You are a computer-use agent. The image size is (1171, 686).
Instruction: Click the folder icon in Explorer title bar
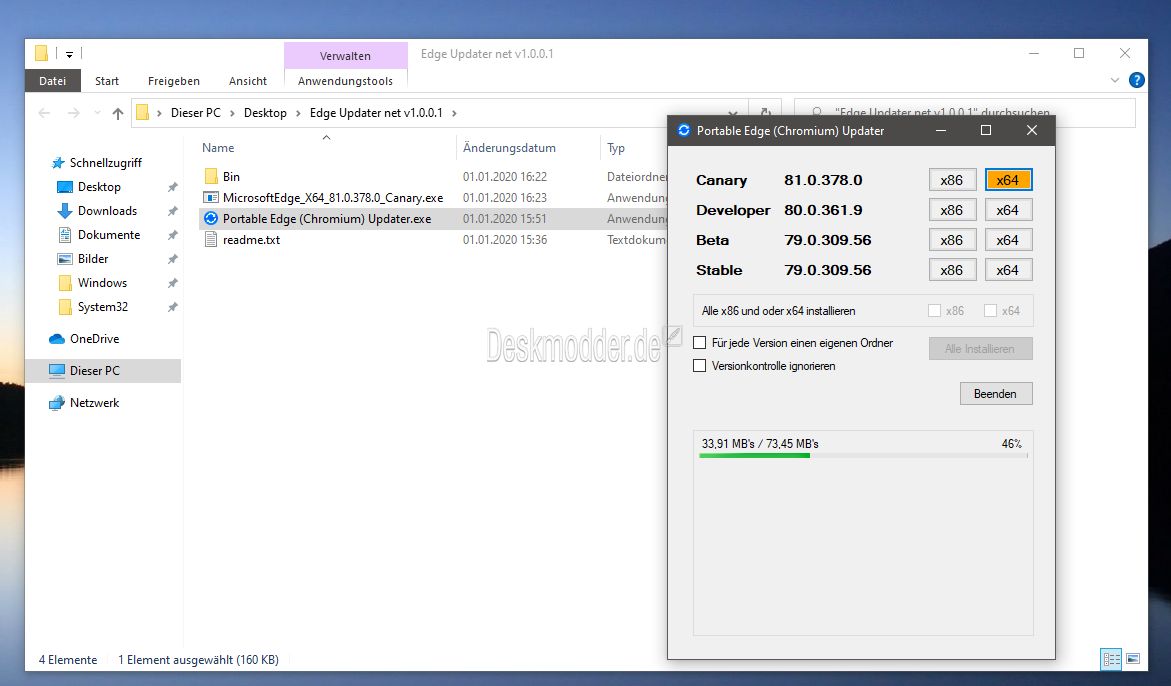tap(42, 53)
